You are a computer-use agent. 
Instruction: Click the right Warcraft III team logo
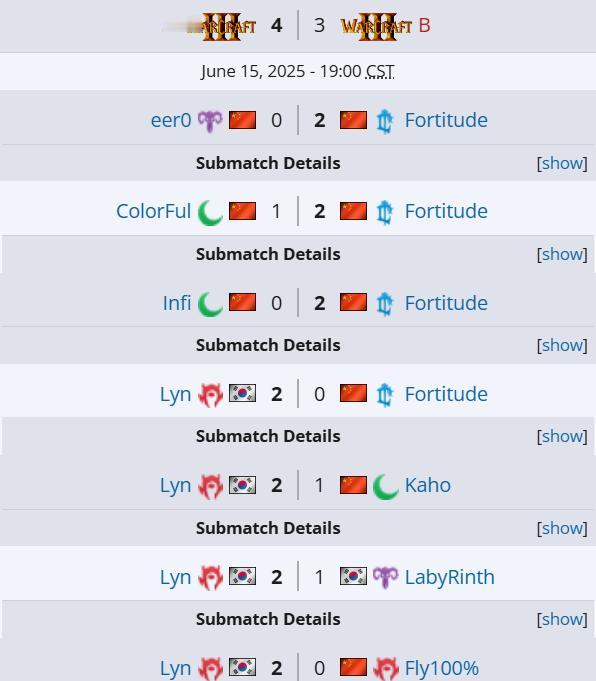click(x=376, y=26)
